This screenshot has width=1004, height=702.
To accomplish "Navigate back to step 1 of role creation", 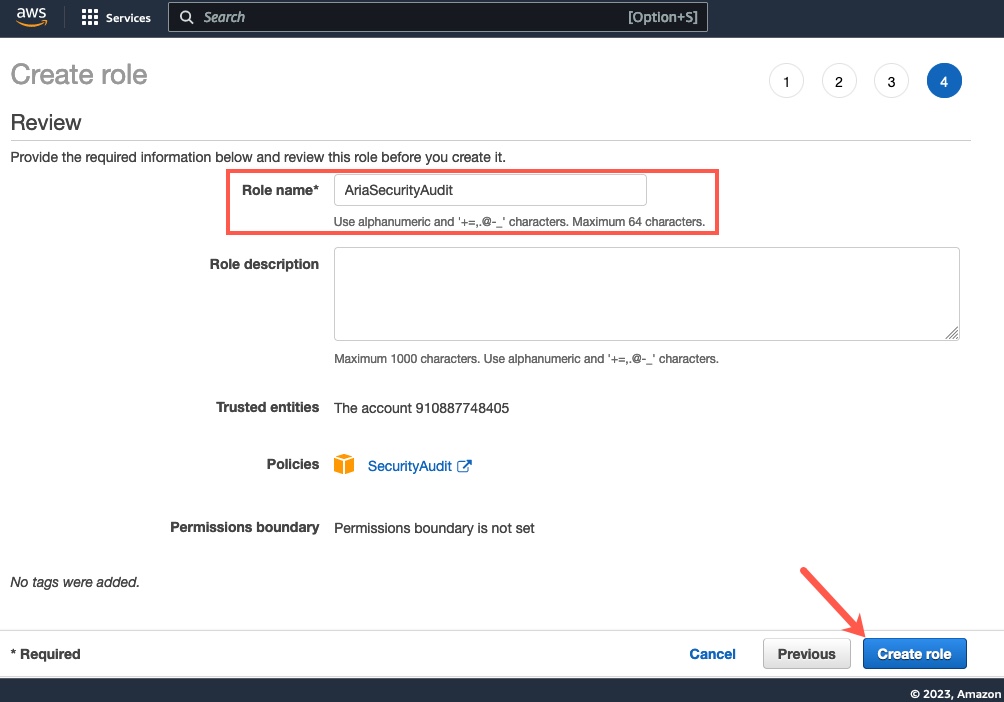I will click(x=786, y=80).
